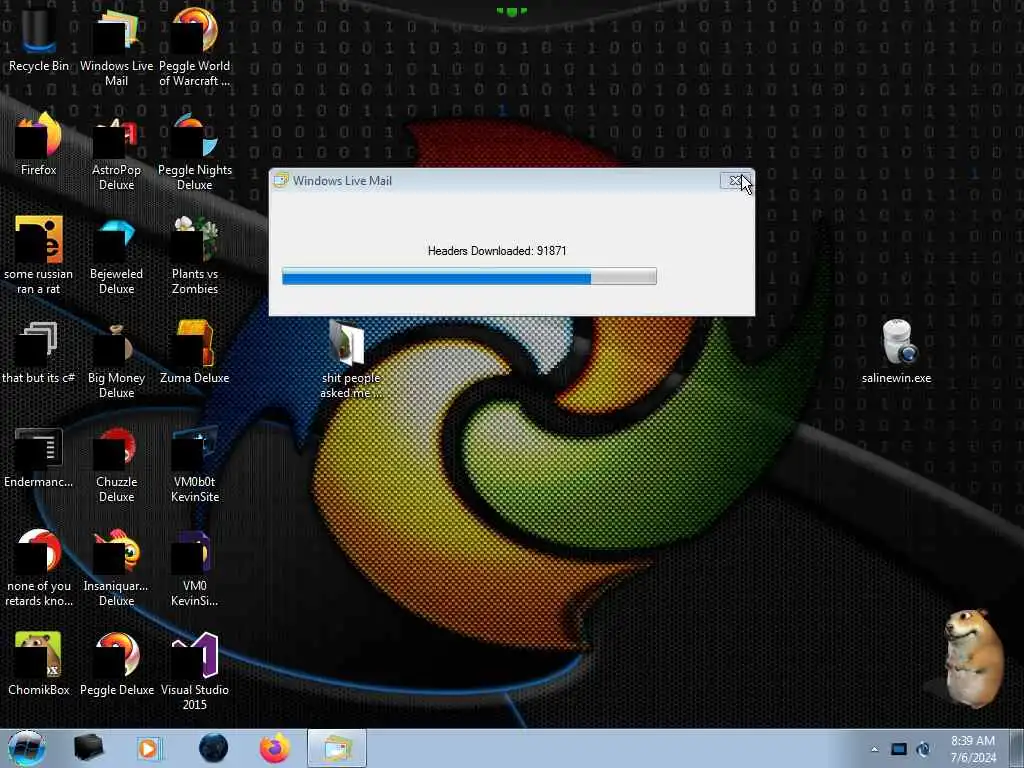The width and height of the screenshot is (1024, 768).
Task: Select 'that but its c#' icon
Action: [39, 352]
